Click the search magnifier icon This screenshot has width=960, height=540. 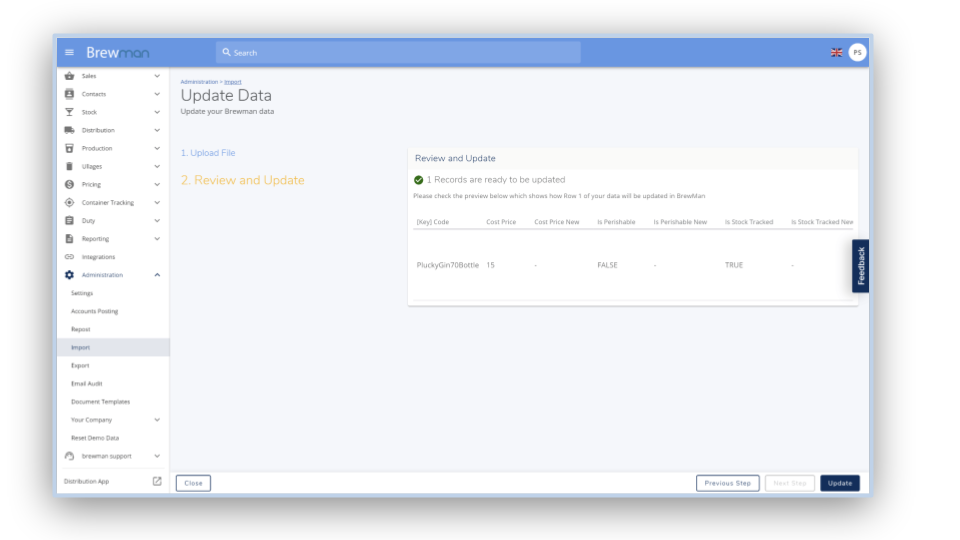[x=227, y=53]
